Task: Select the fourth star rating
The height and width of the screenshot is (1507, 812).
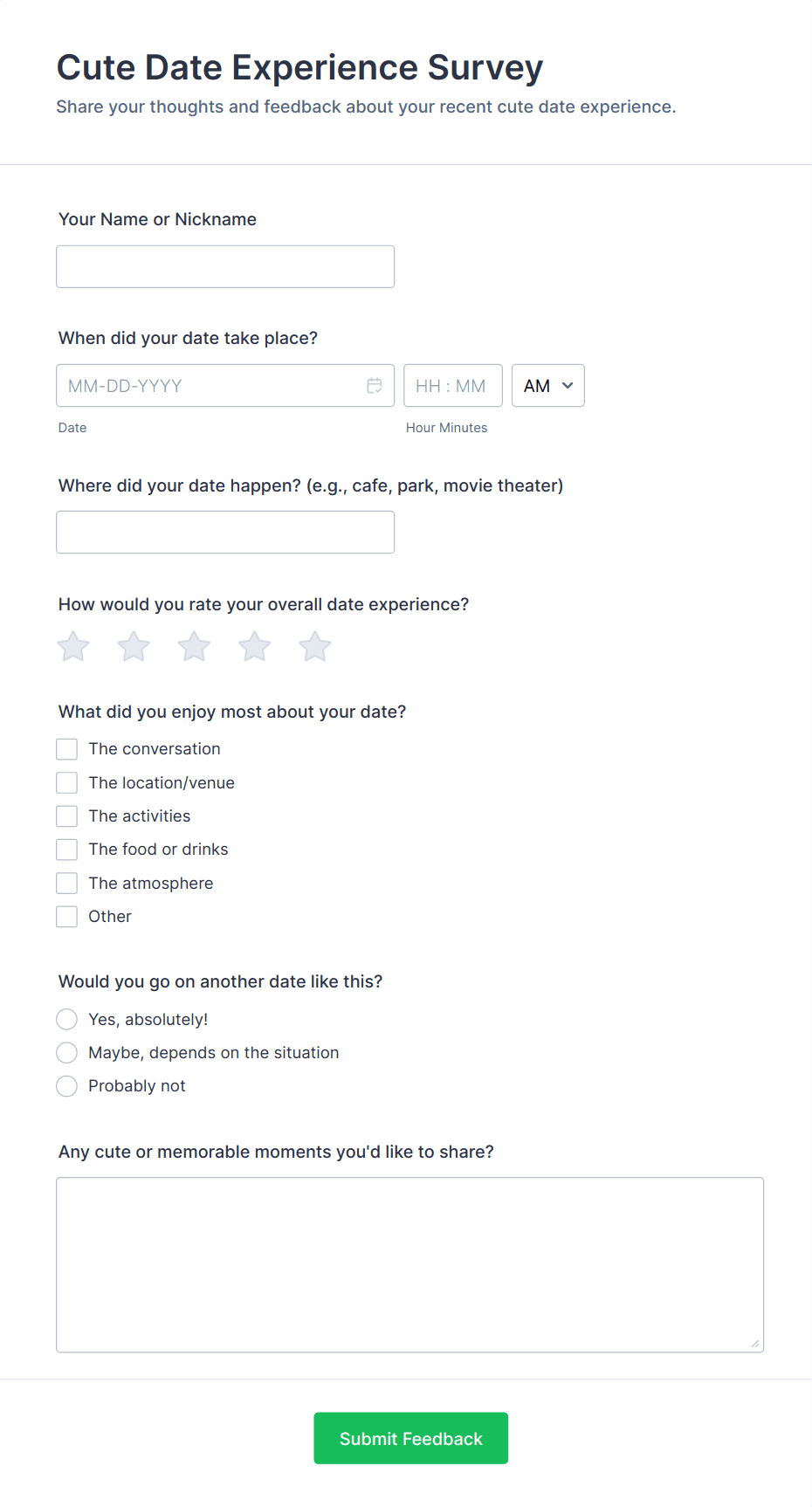Action: (x=253, y=646)
